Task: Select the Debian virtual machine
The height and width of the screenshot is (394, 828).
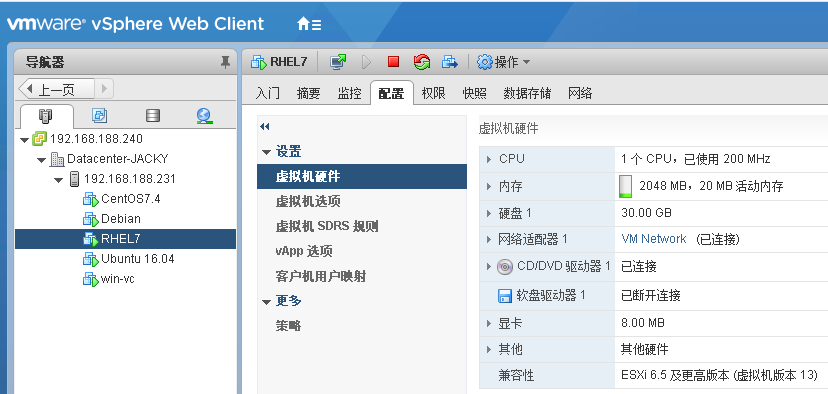Action: coord(120,219)
